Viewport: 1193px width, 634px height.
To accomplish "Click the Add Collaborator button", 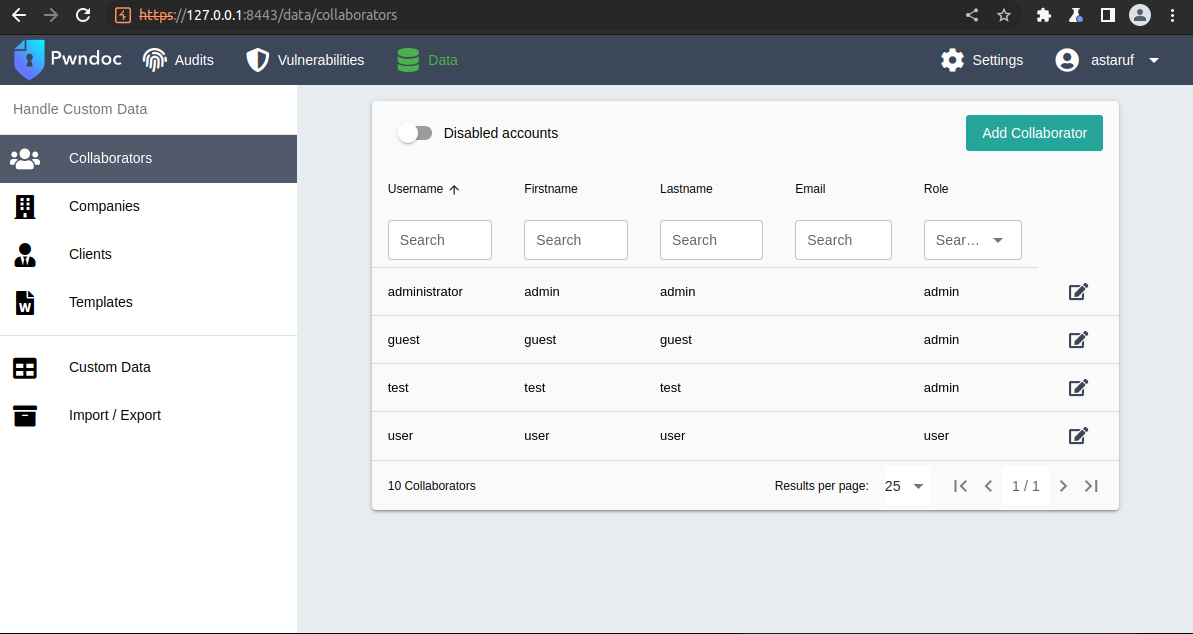I will coord(1034,133).
